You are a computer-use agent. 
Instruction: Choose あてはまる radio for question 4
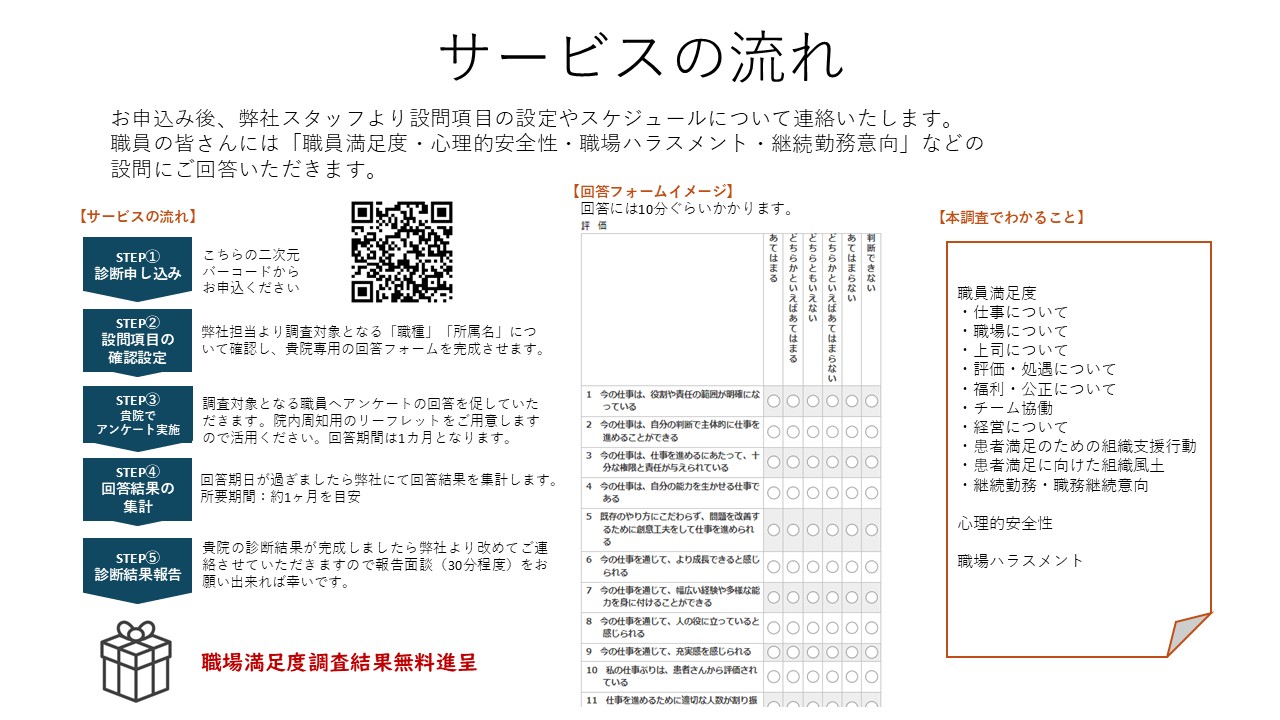click(774, 492)
